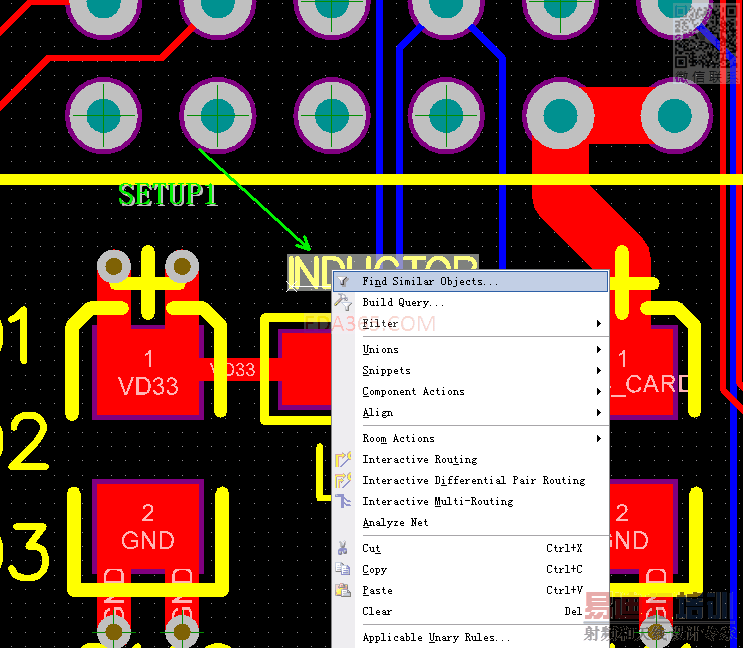743x648 pixels.
Task: Click the SETUP1 text label
Action: pos(168,195)
